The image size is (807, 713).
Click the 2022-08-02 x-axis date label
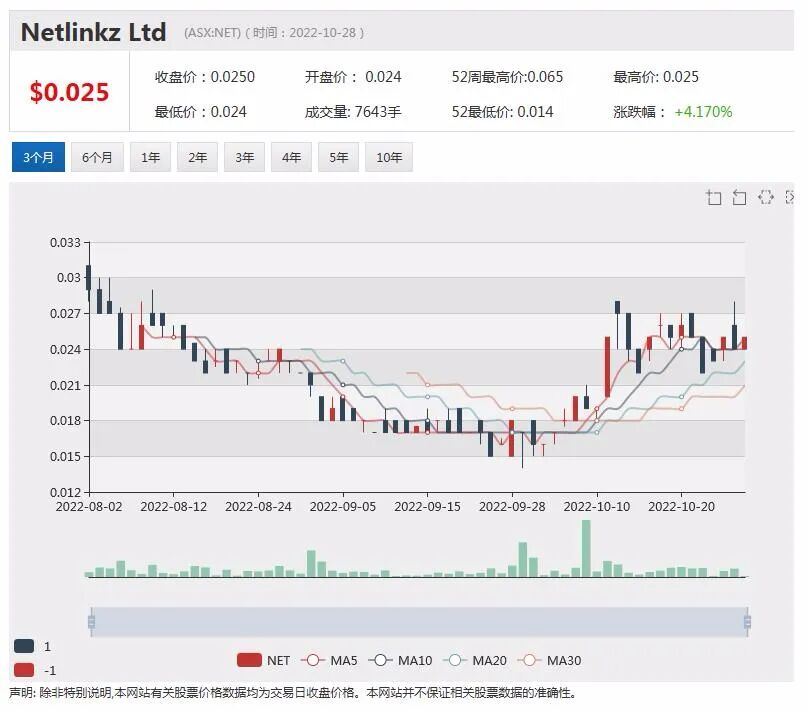tap(89, 507)
